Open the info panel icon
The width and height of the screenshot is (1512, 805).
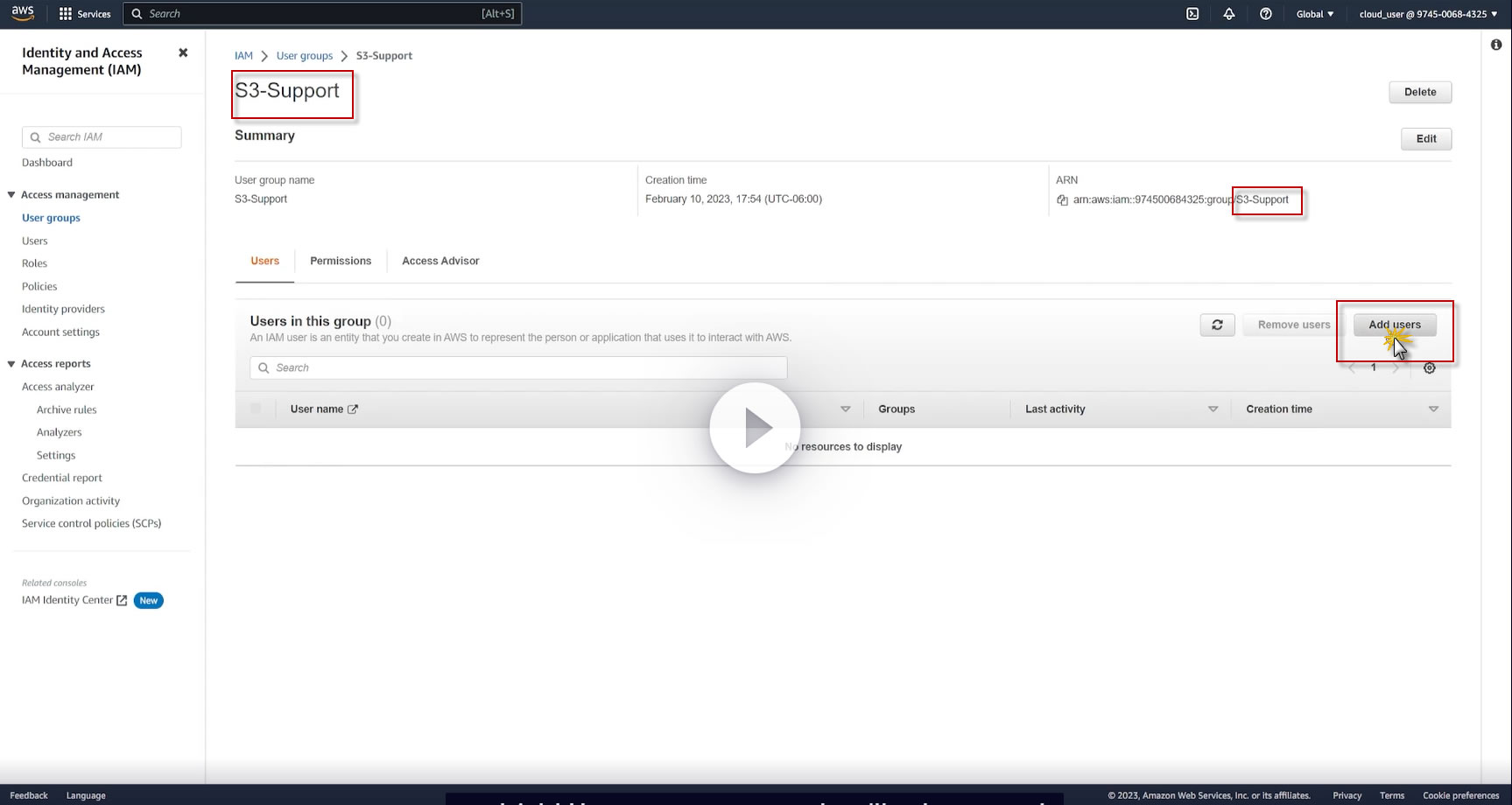[x=1496, y=45]
